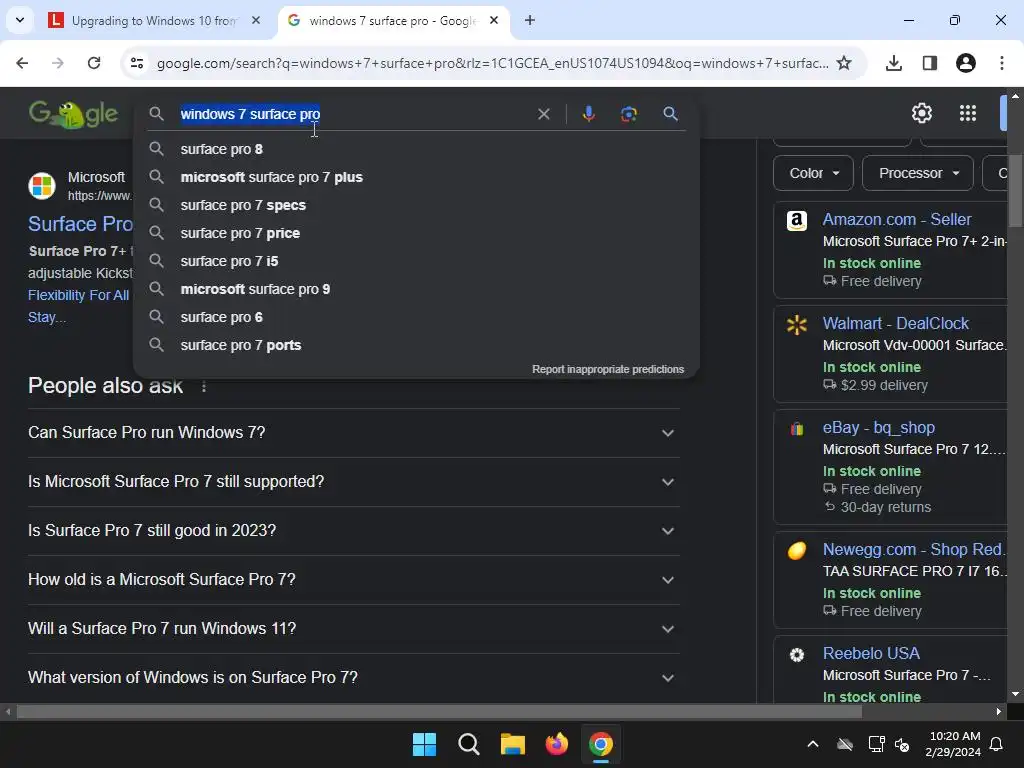
Task: Open Chrome downloads icon
Action: 893,63
